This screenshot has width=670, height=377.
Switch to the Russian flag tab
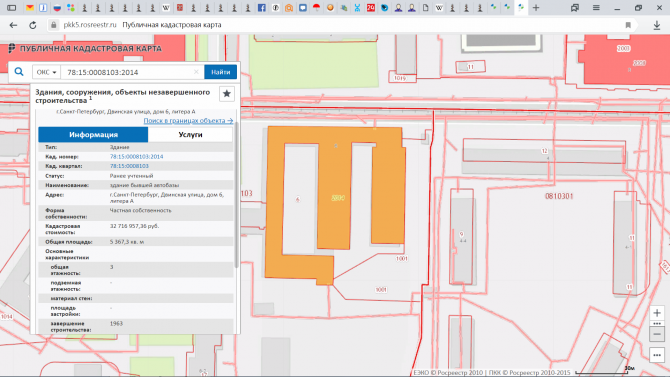coord(57,8)
